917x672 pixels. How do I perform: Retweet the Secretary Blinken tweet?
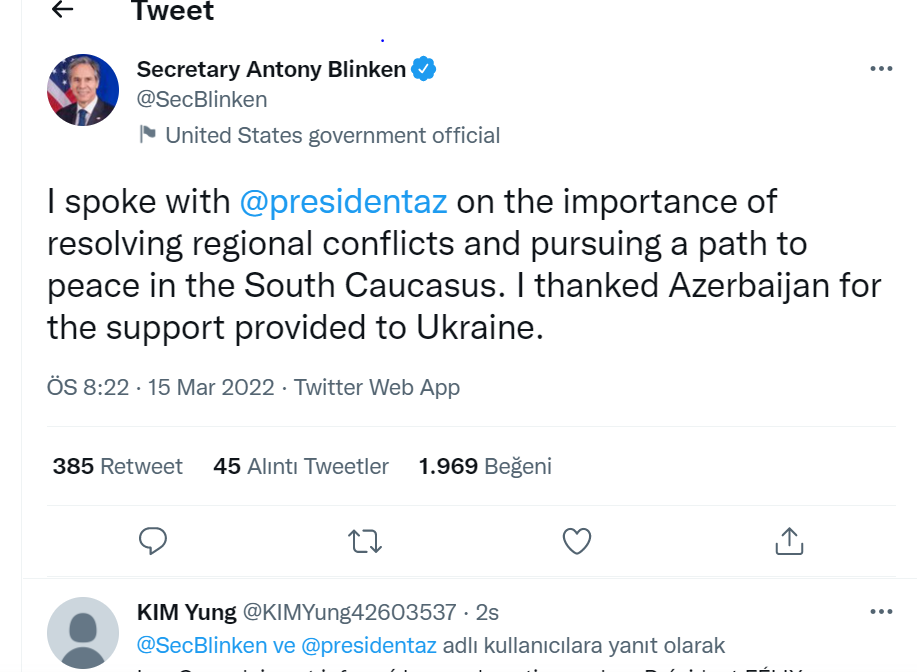[364, 541]
